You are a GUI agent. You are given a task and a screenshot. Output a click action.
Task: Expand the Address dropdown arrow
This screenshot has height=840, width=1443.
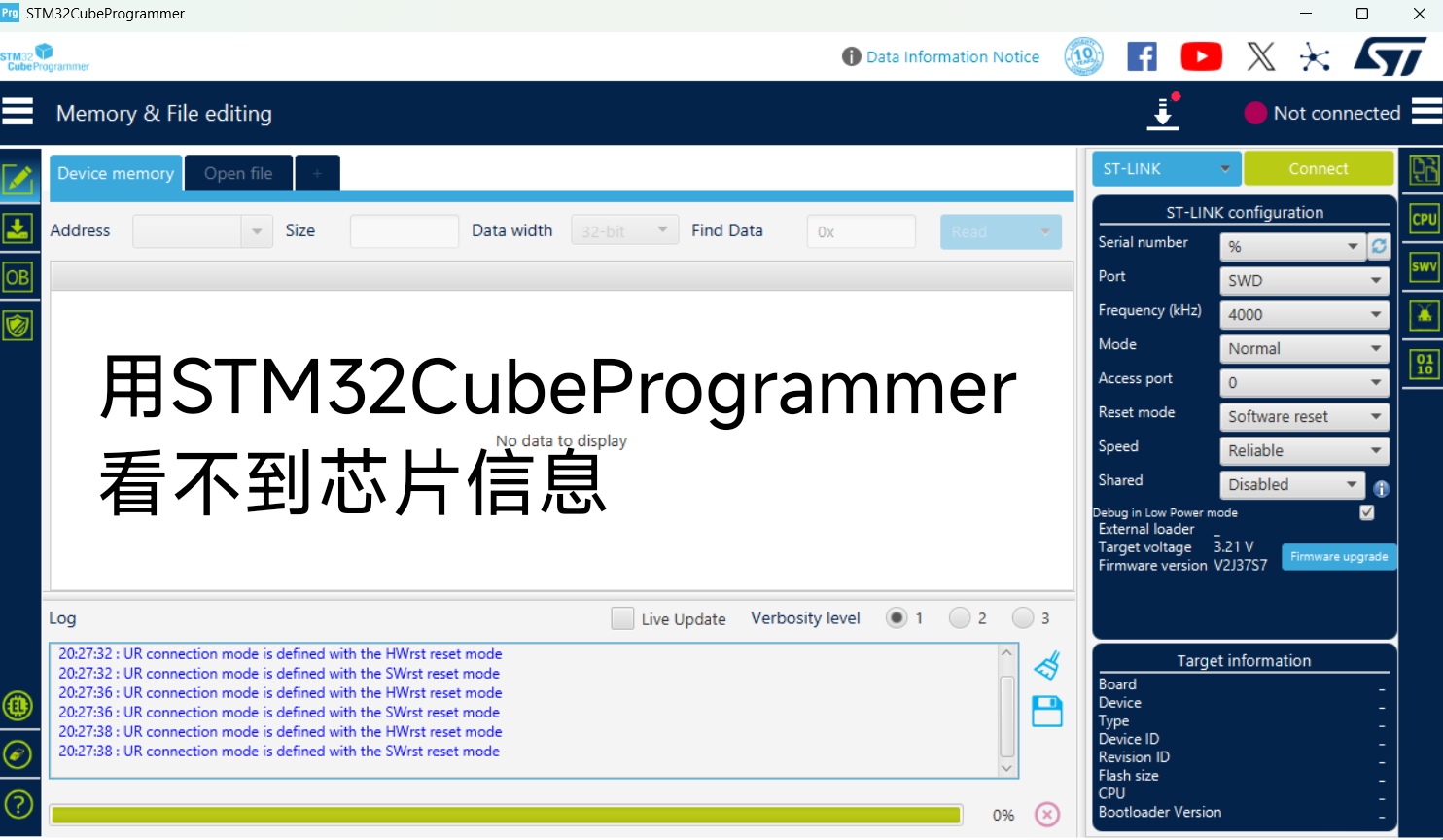pos(257,231)
